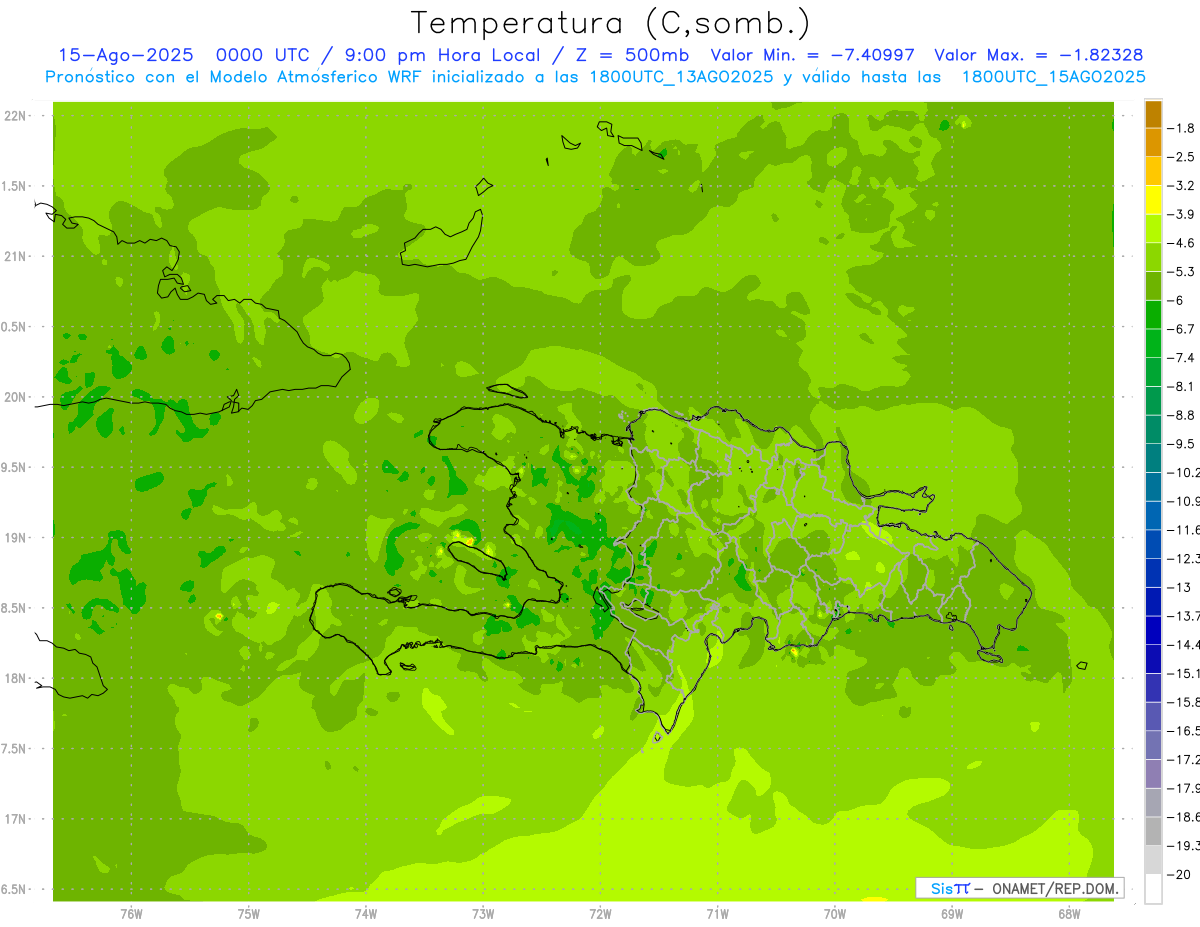The image size is (1200, 927).
Task: Pick the legend swatch between -4.6 and -5.3
Action: [x=1153, y=258]
